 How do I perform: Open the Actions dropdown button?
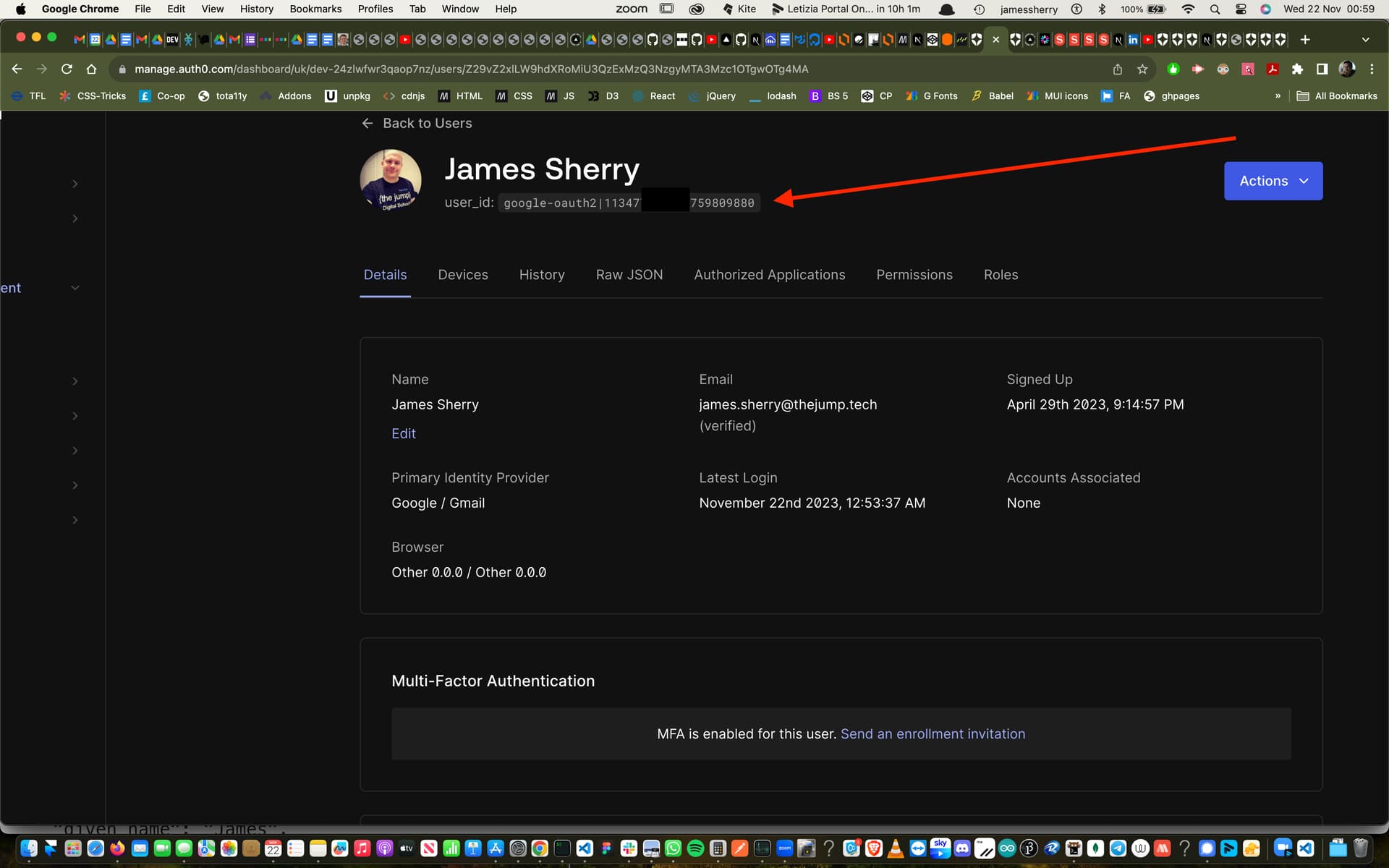click(1273, 181)
